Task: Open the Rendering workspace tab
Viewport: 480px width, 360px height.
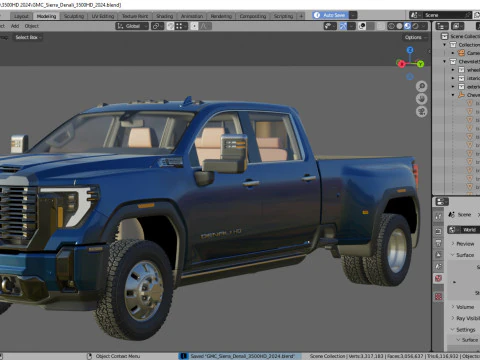Action: coord(221,16)
